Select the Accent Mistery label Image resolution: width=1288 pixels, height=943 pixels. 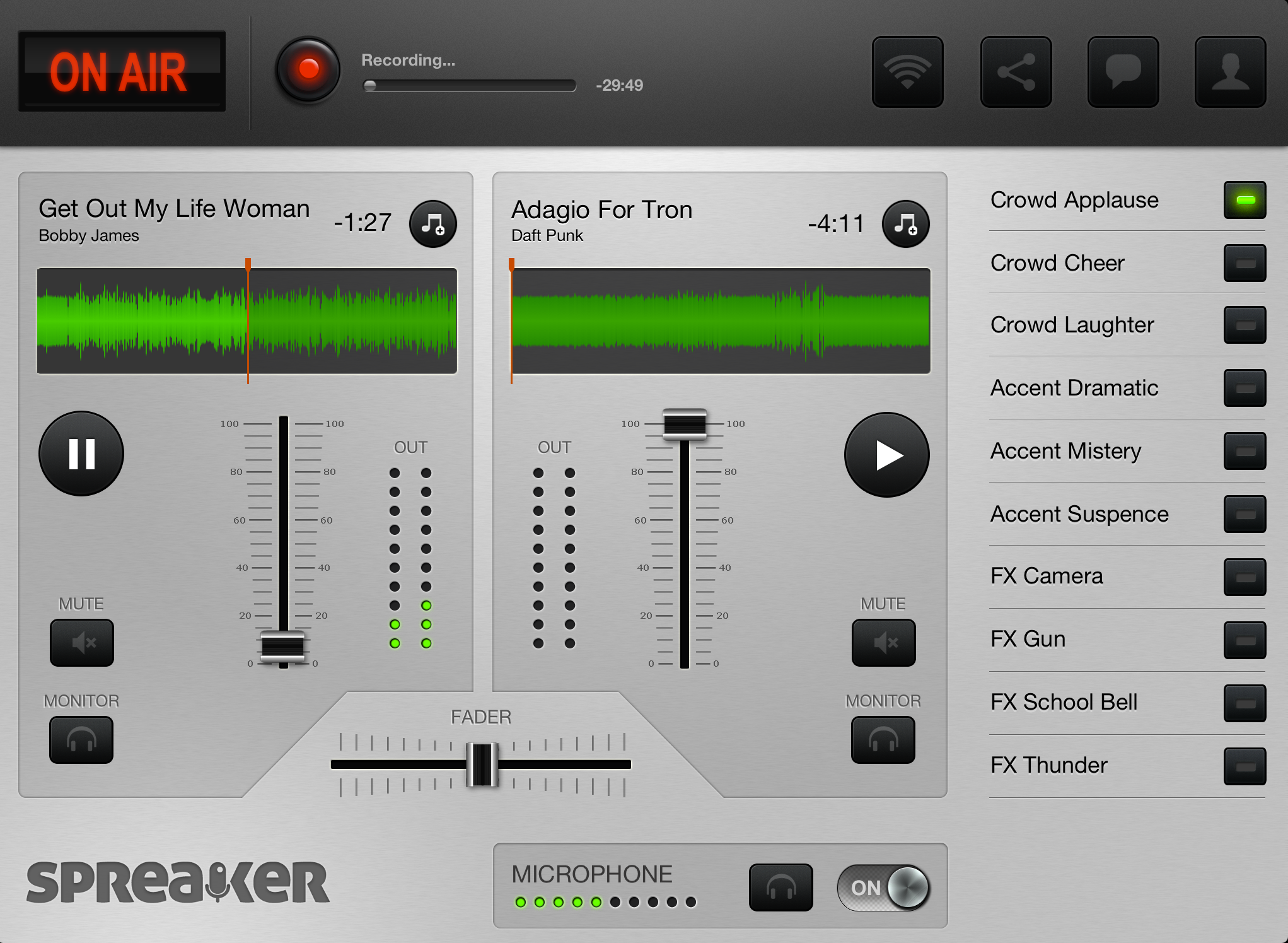tap(1065, 451)
